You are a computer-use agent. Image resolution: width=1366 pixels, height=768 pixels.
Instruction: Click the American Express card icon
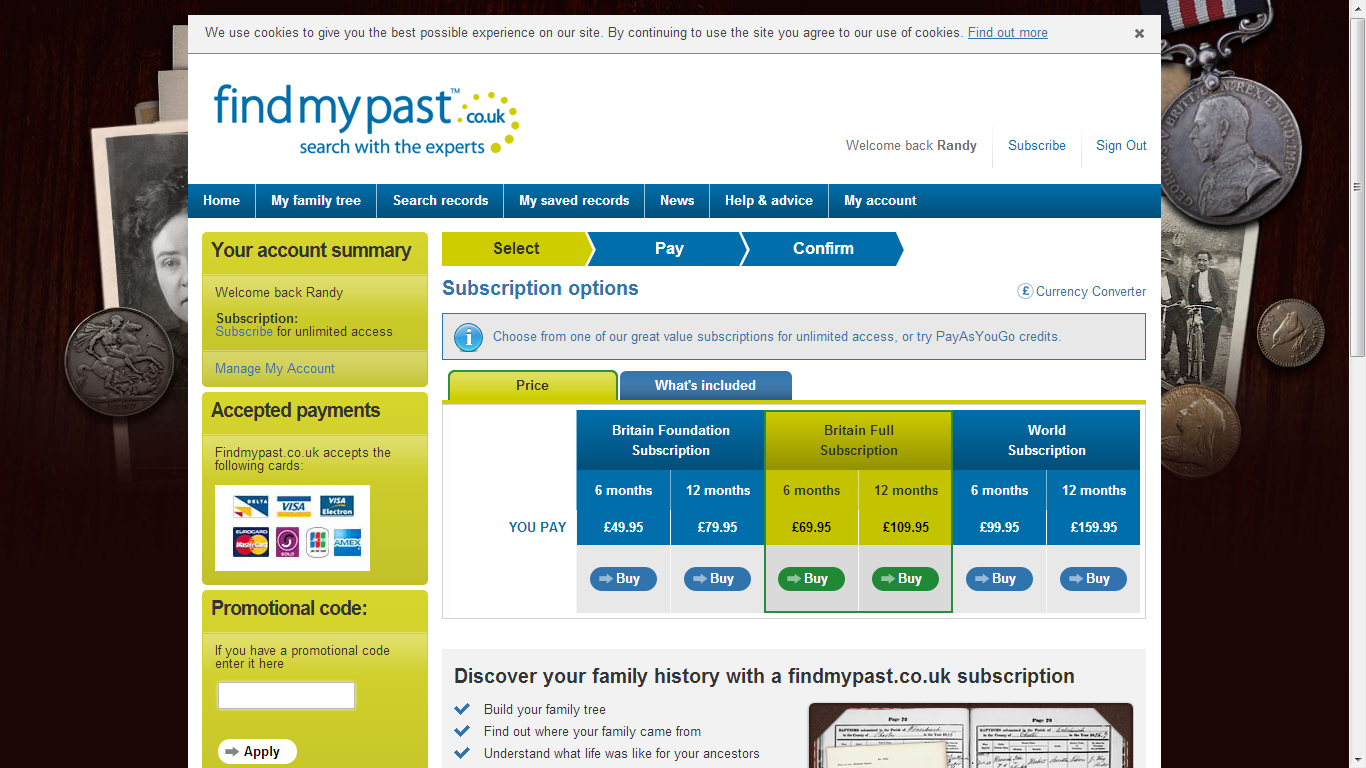[x=347, y=542]
